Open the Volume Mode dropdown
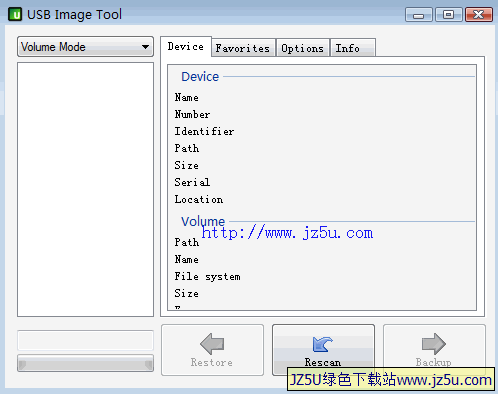 (x=85, y=47)
